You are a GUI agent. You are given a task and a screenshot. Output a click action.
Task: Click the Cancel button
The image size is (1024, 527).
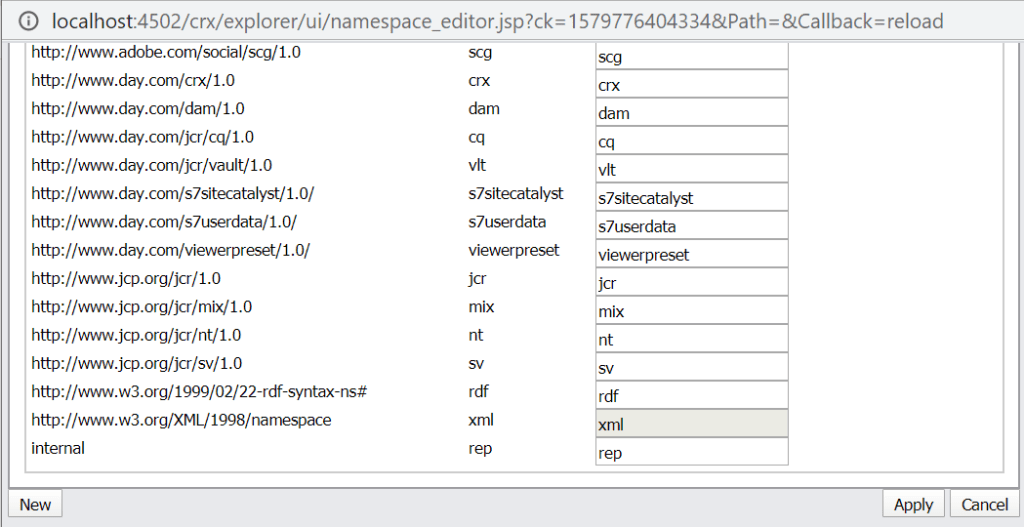(x=985, y=504)
